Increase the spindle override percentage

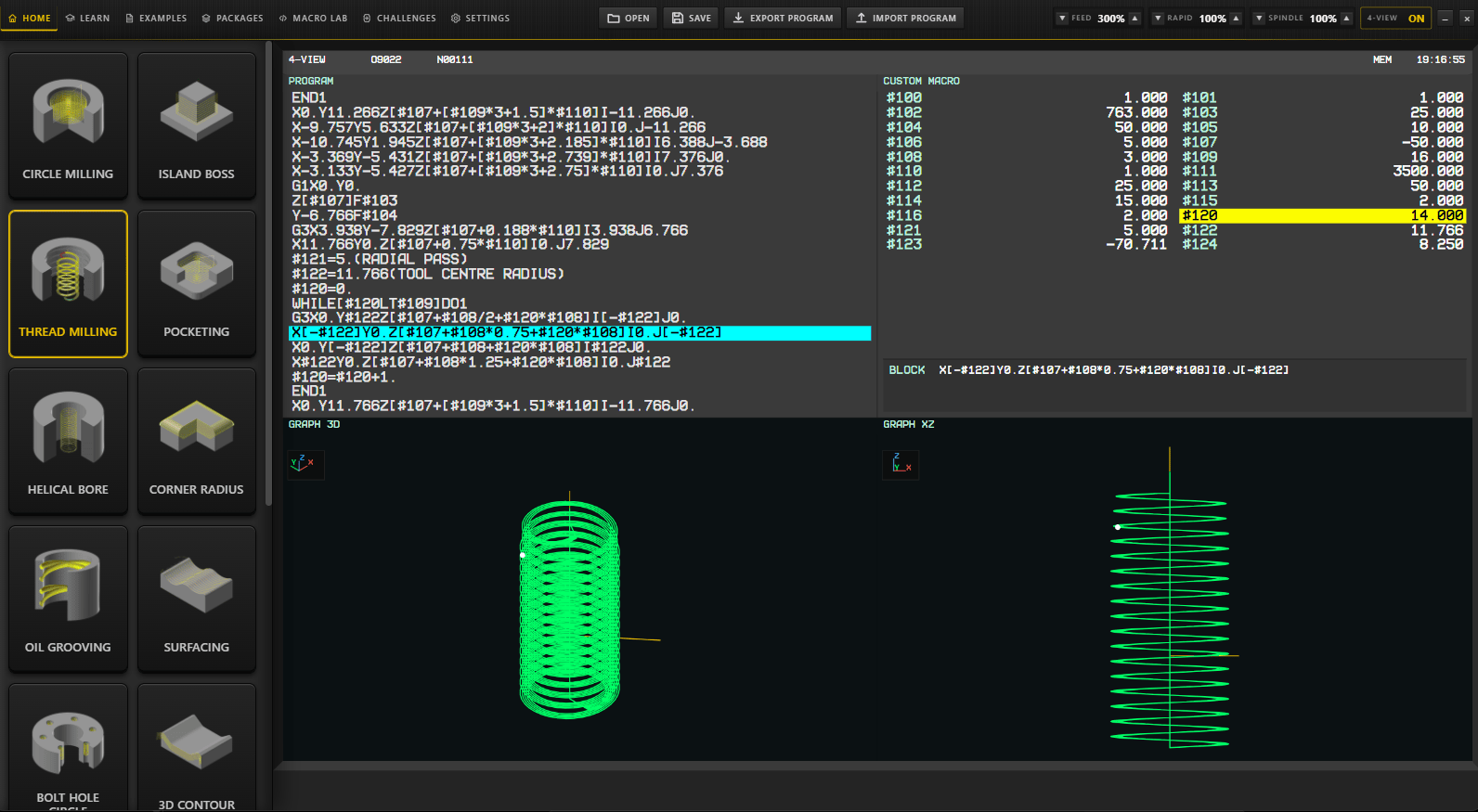pos(1346,18)
